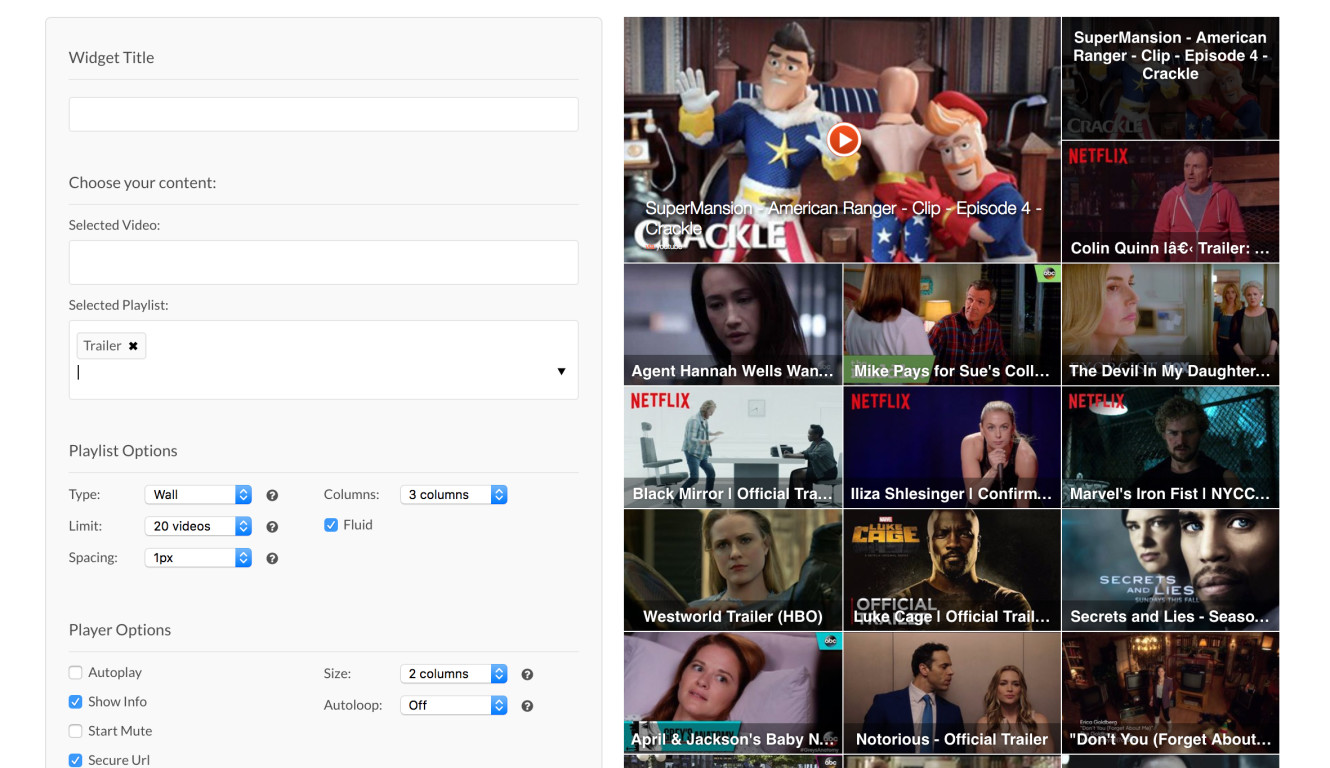Image resolution: width=1330 pixels, height=768 pixels.
Task: Open the Size dropdown showing 2 columns
Action: point(454,674)
